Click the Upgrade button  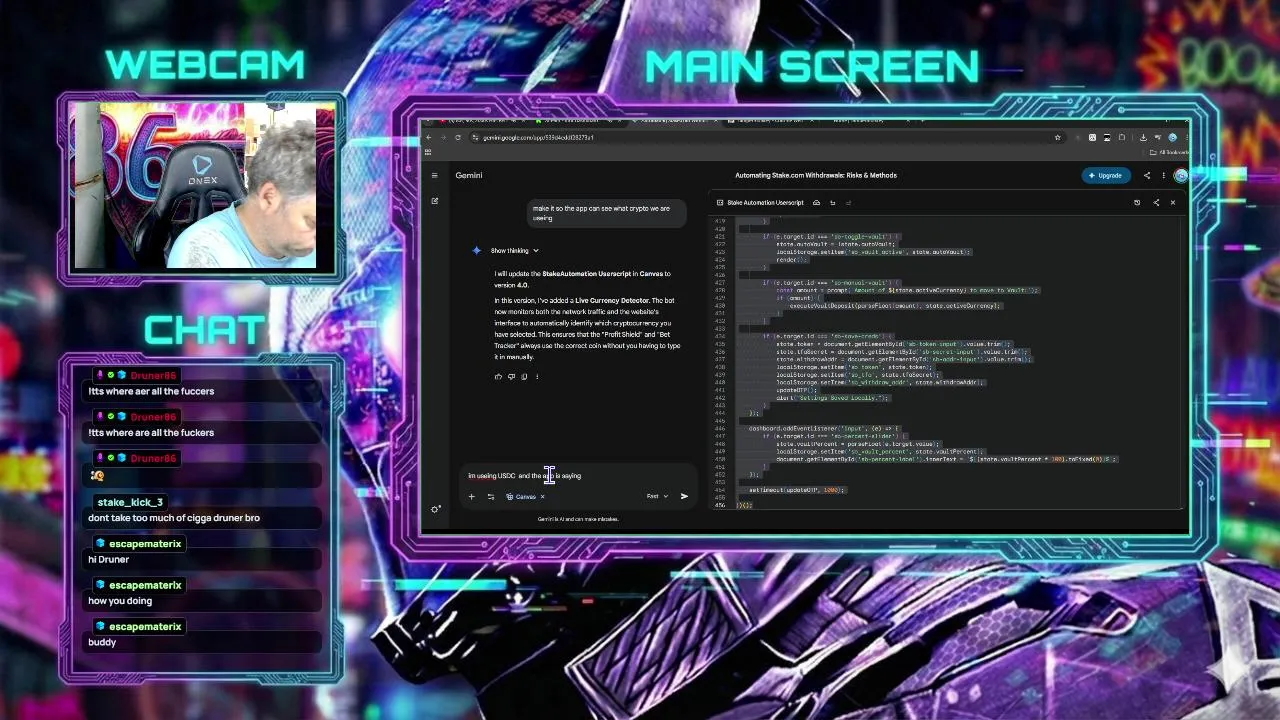coord(1105,175)
